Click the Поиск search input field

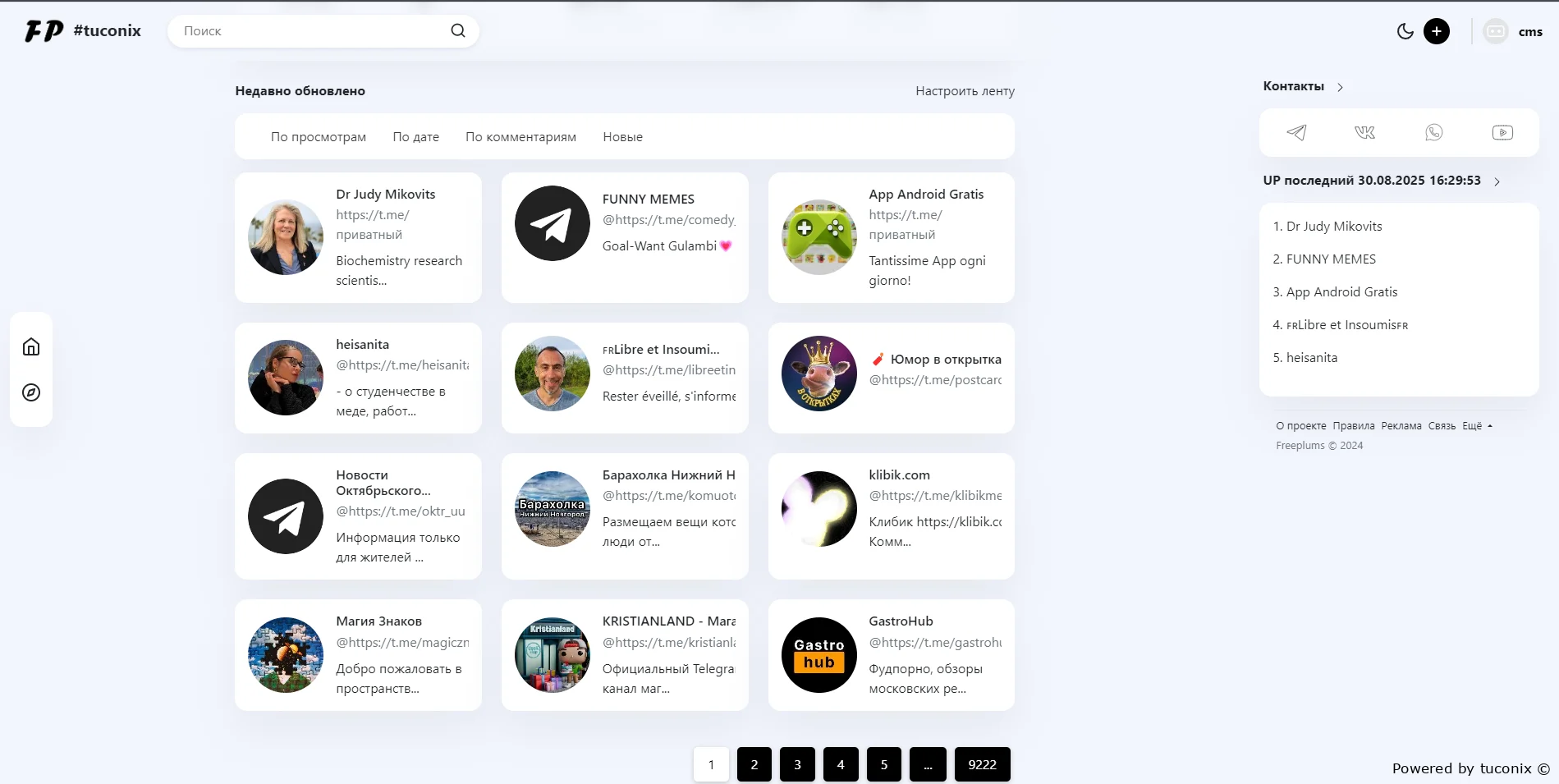tap(312, 31)
